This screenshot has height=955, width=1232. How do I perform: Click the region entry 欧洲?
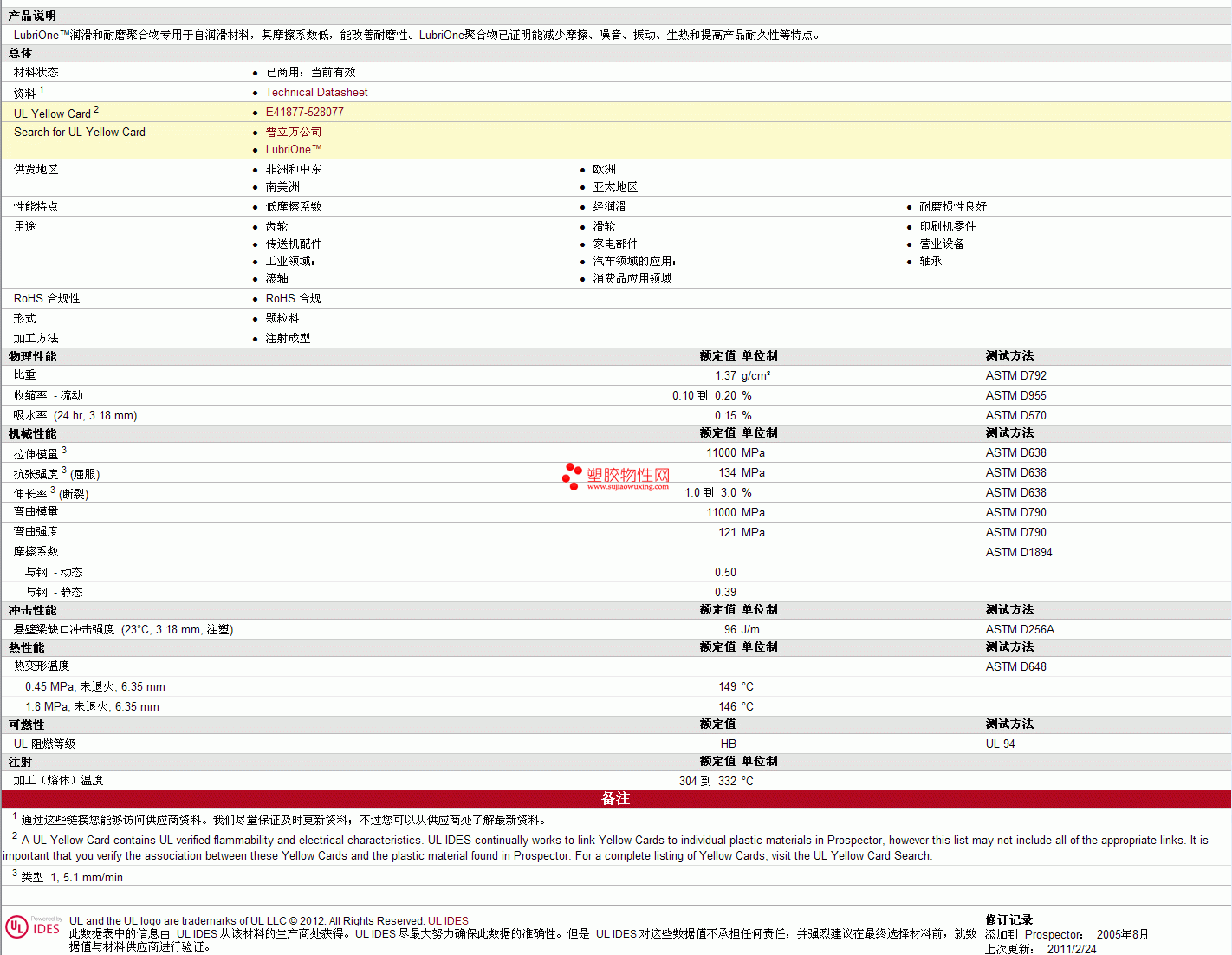click(605, 169)
